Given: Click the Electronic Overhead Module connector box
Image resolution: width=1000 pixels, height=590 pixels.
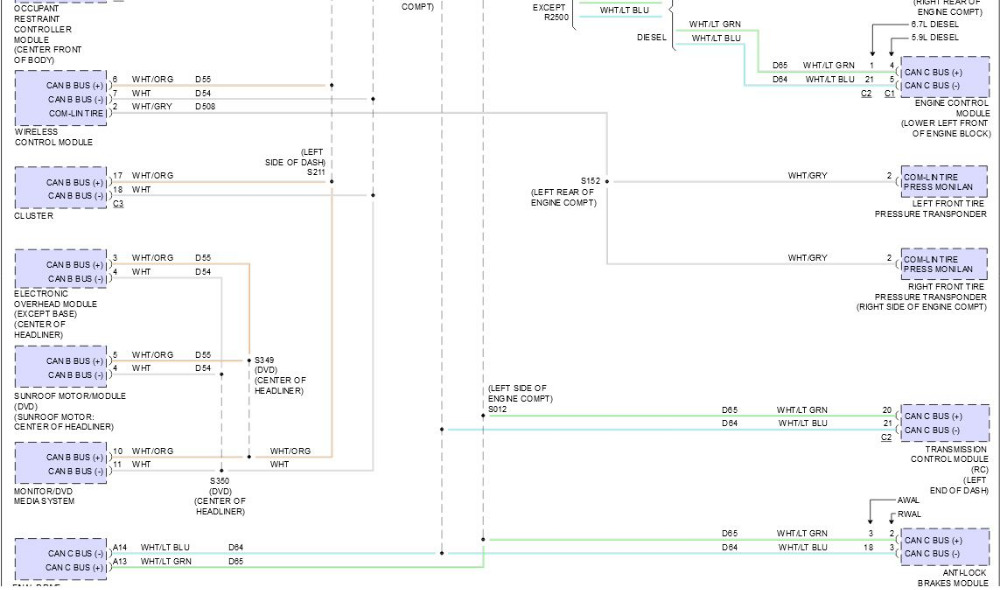Looking at the screenshot, I should [x=61, y=269].
